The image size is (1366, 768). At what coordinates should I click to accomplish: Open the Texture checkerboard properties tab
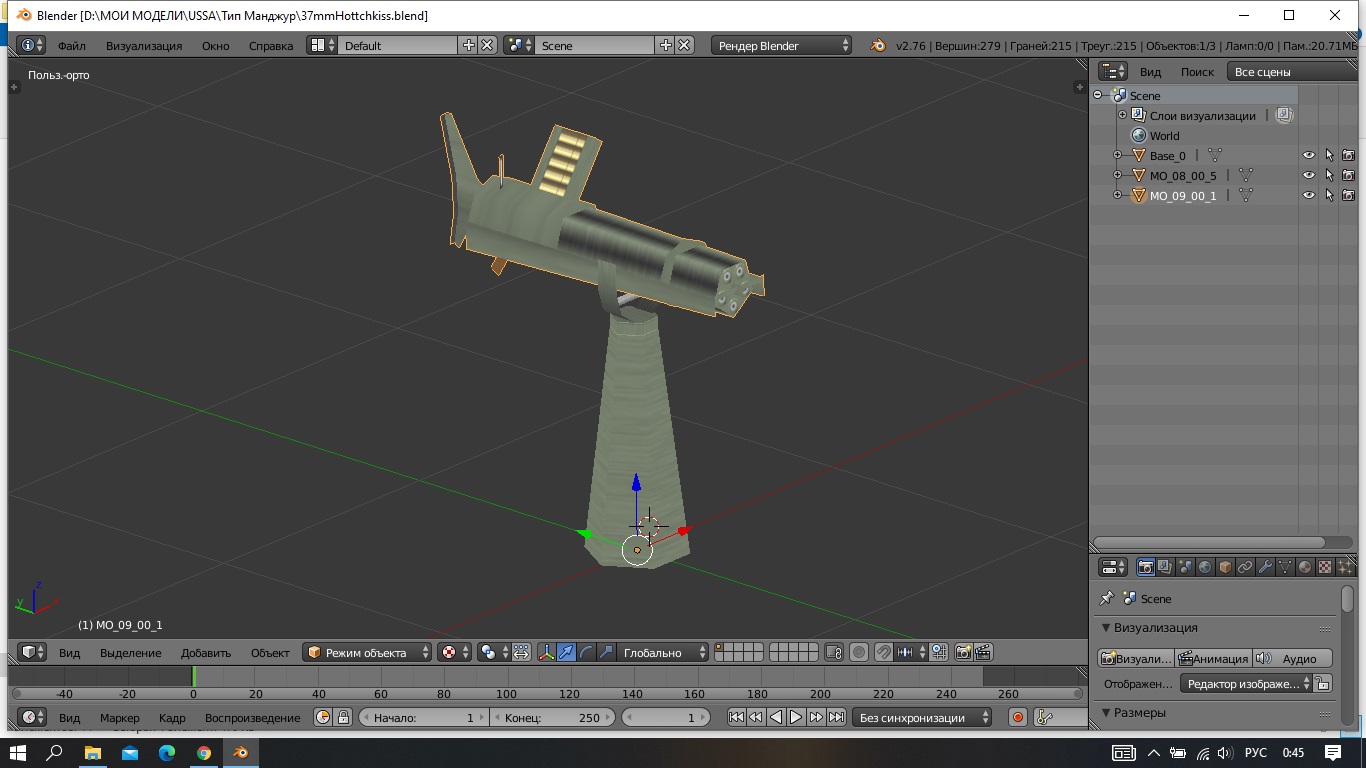pos(1325,567)
